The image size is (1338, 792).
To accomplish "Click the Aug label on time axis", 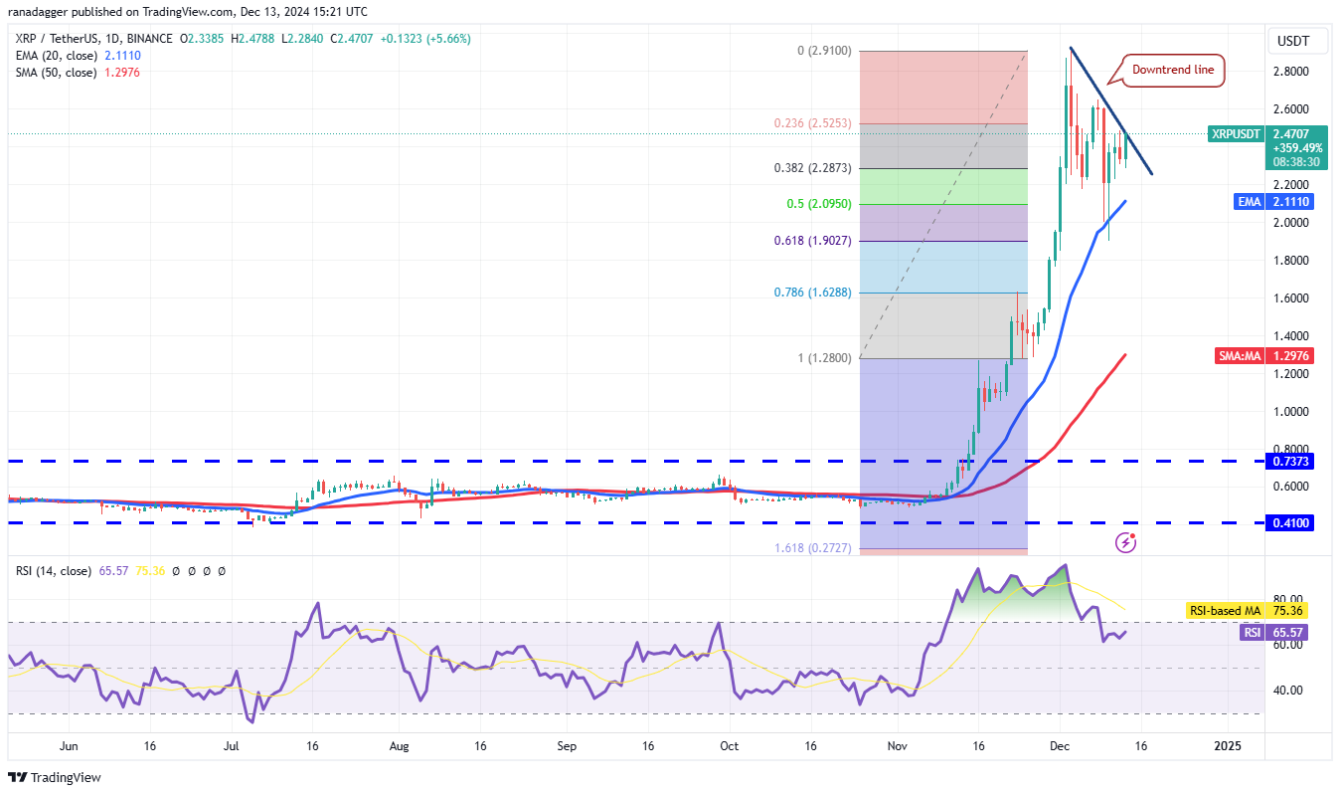I will 399,746.
